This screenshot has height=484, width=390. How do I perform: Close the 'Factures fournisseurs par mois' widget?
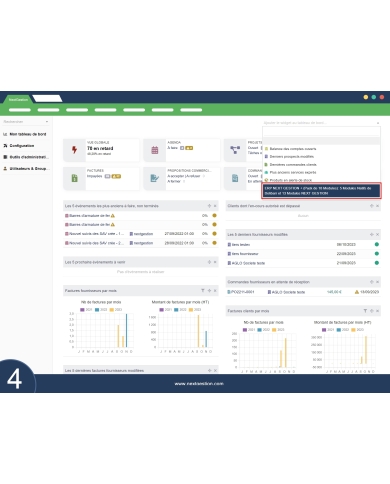click(215, 291)
